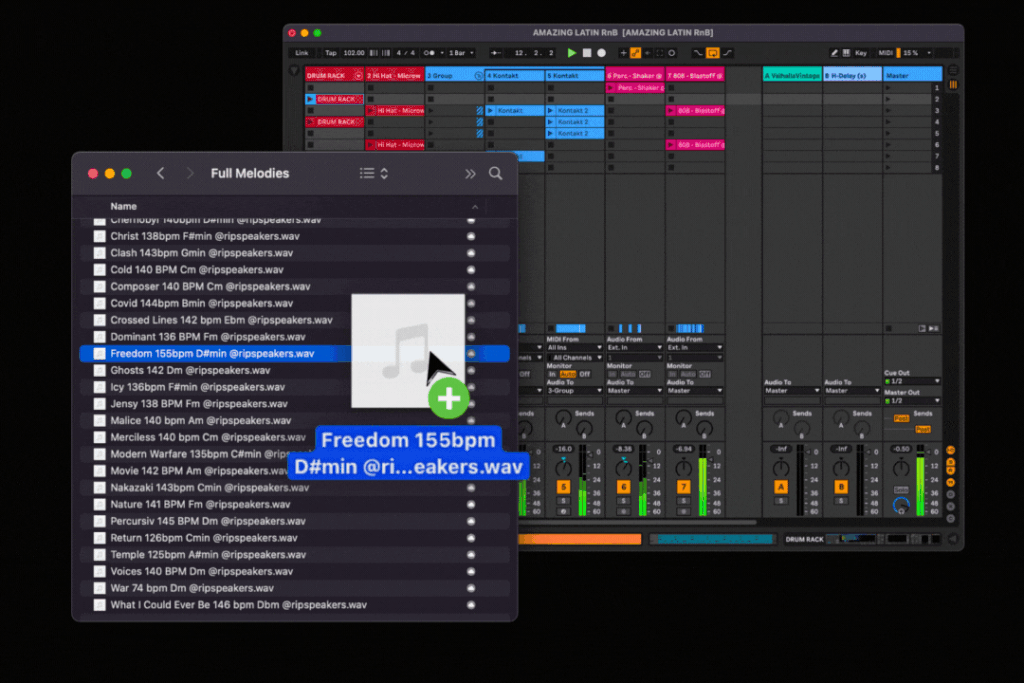Set track 5 monitor to Off

(584, 374)
